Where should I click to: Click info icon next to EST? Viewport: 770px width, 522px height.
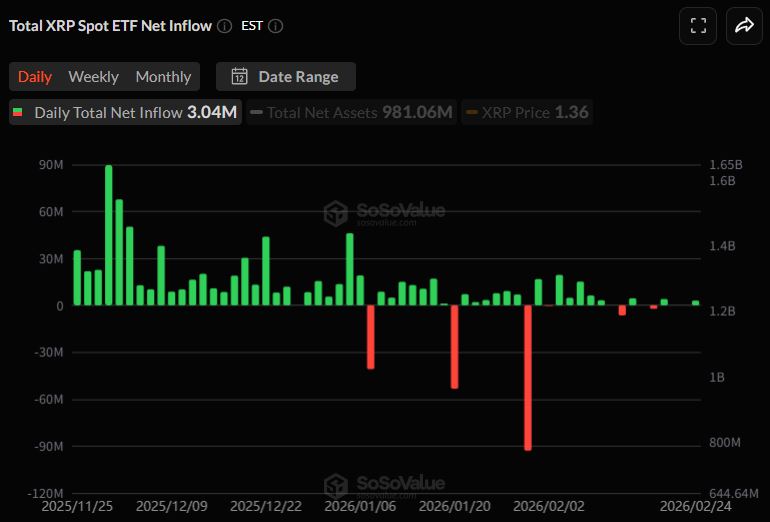[x=276, y=26]
